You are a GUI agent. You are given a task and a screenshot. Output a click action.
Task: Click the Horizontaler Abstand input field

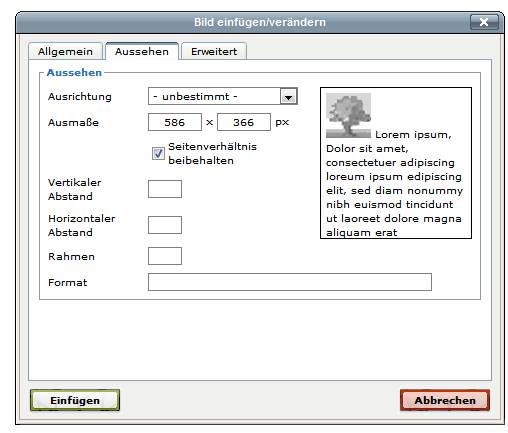[165, 225]
